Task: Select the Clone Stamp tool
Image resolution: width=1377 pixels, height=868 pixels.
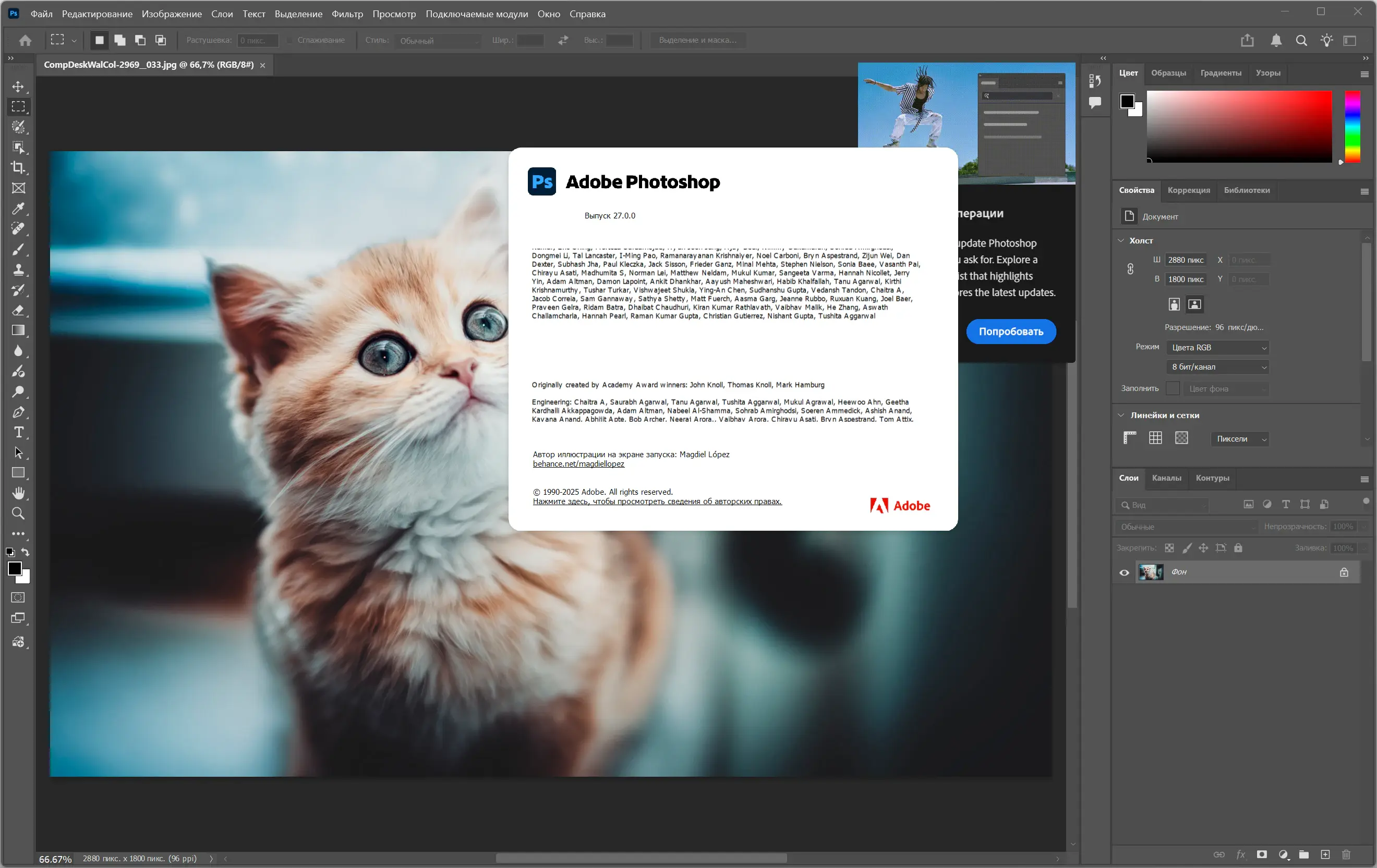Action: coord(18,270)
